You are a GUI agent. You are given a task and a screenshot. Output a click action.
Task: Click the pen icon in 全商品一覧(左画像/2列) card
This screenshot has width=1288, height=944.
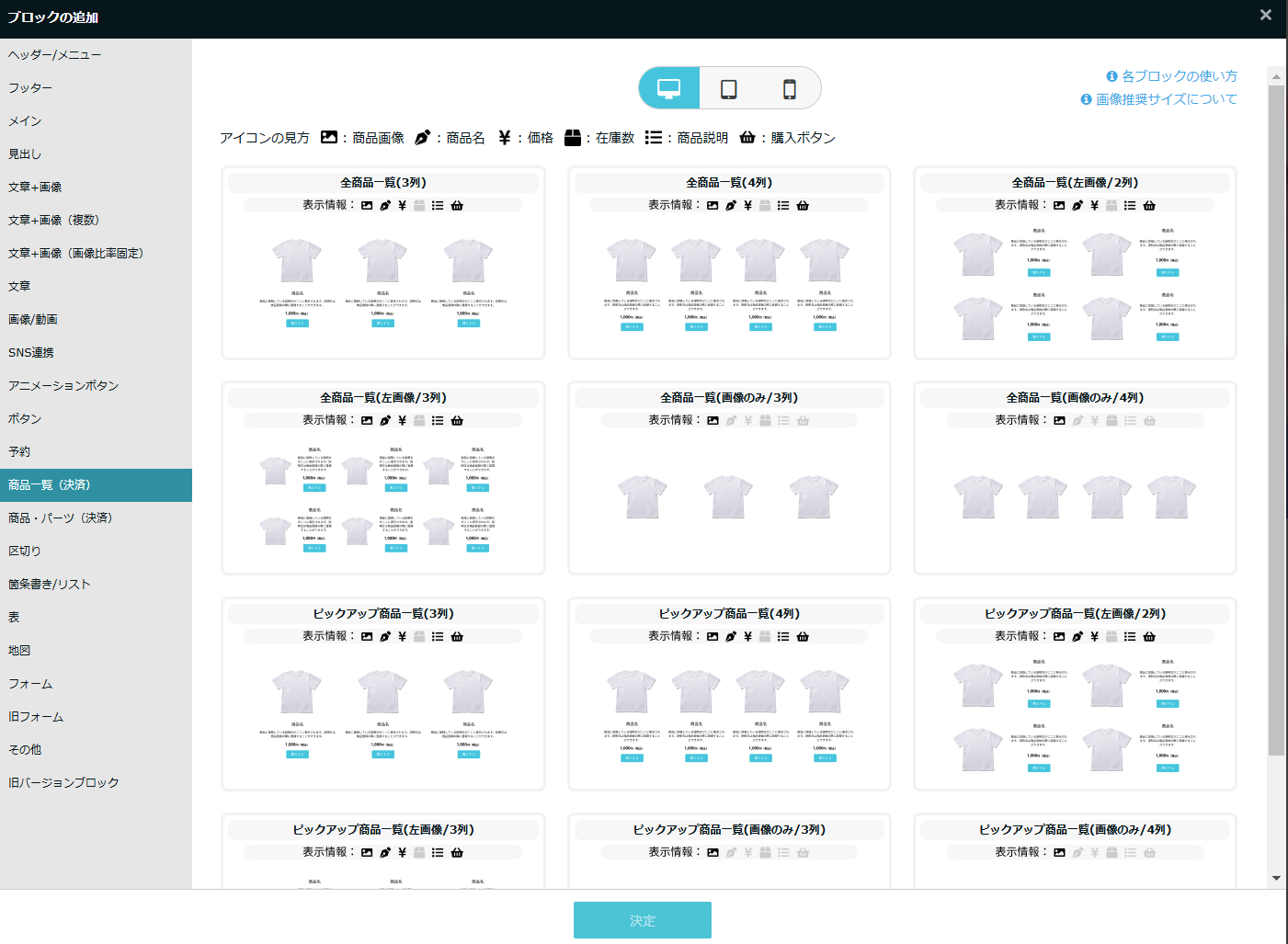click(1077, 206)
